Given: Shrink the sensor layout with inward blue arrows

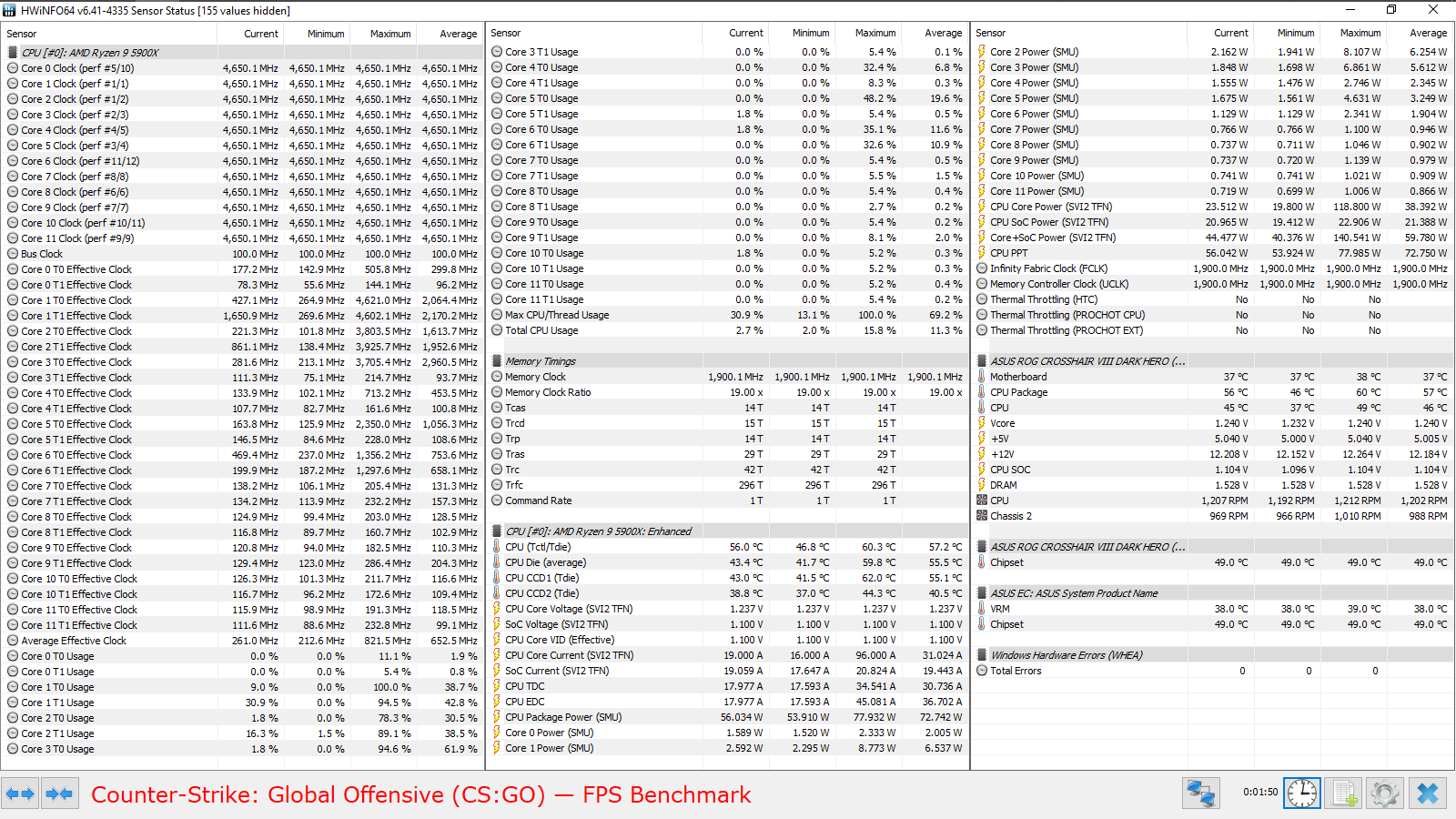Looking at the screenshot, I should coord(59,794).
